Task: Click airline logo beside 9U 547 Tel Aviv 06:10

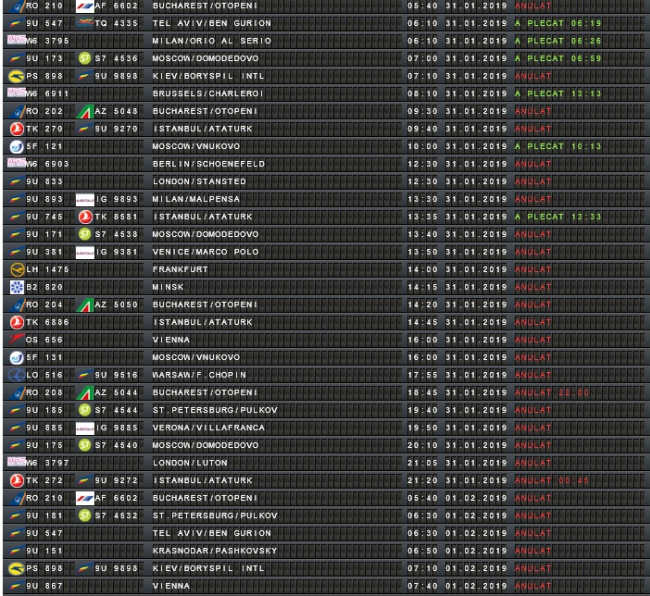Action: click(16, 24)
